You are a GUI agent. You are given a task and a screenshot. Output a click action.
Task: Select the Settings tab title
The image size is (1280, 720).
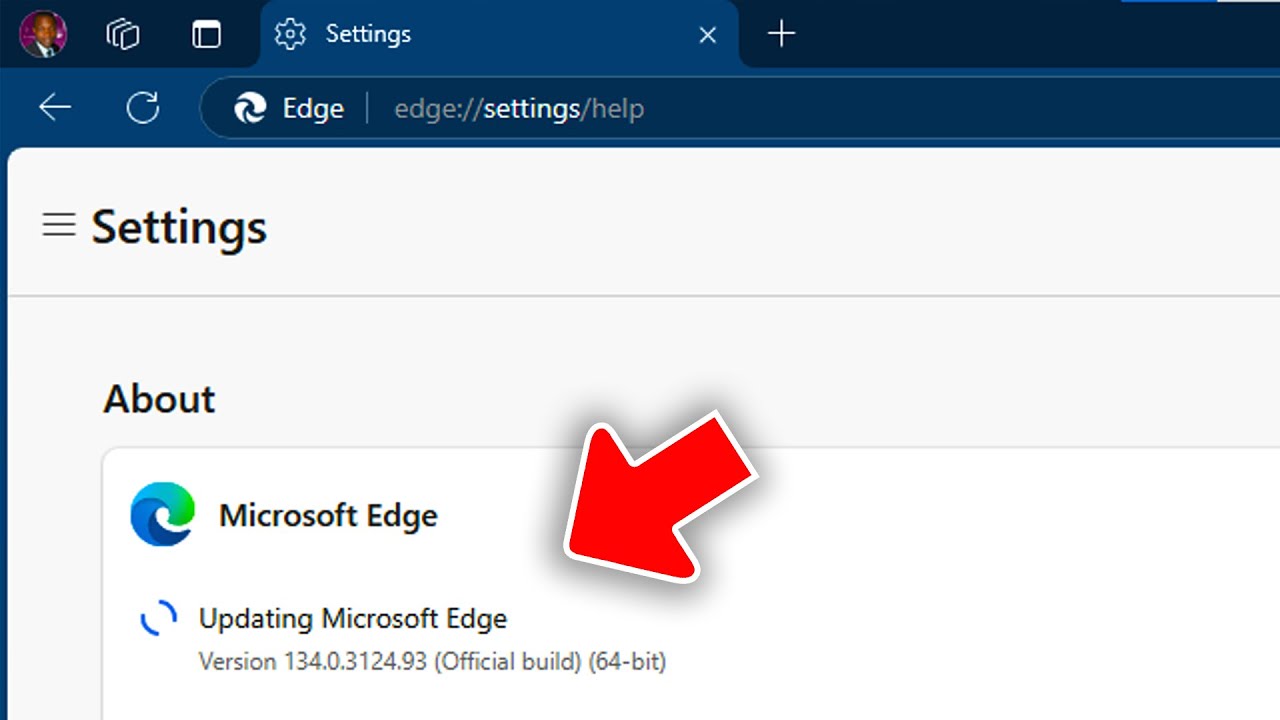point(368,34)
